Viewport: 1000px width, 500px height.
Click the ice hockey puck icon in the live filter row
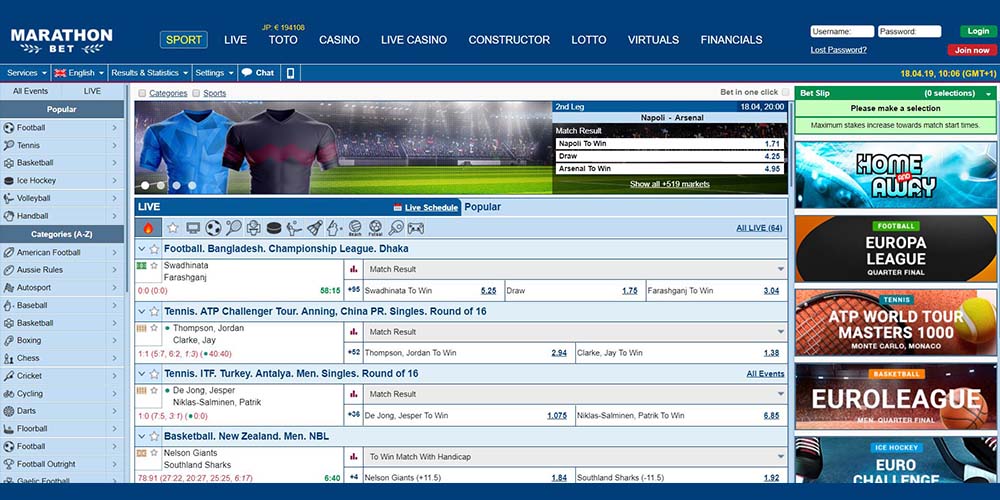[273, 228]
